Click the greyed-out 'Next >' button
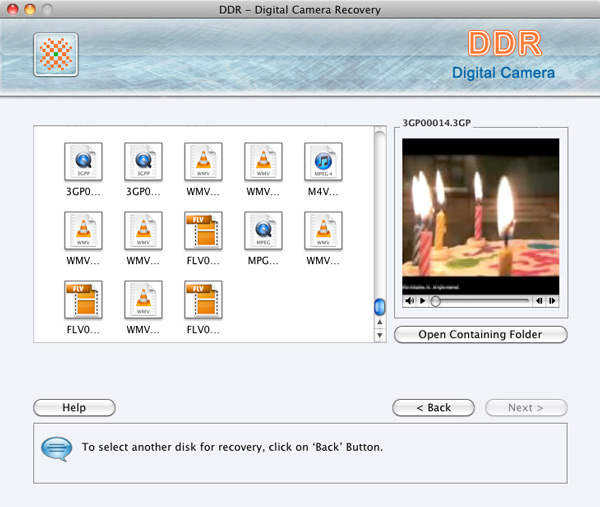Screen dimensions: 600x507 pyautogui.click(x=526, y=408)
